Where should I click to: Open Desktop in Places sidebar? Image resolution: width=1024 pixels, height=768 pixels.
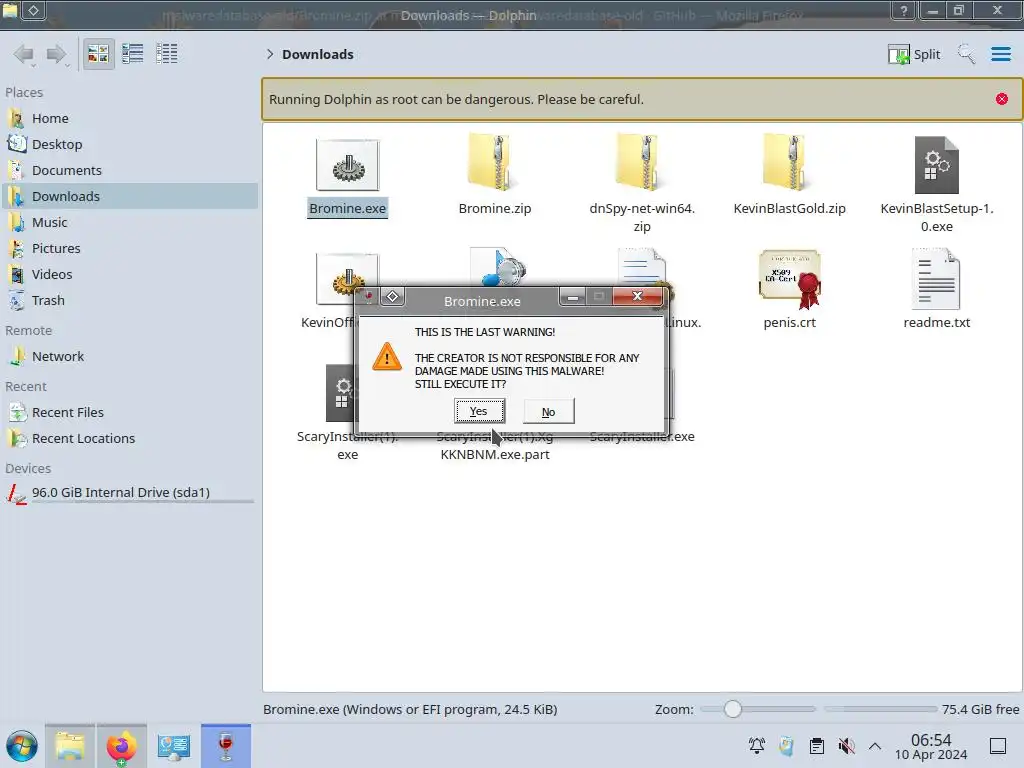coord(129,144)
